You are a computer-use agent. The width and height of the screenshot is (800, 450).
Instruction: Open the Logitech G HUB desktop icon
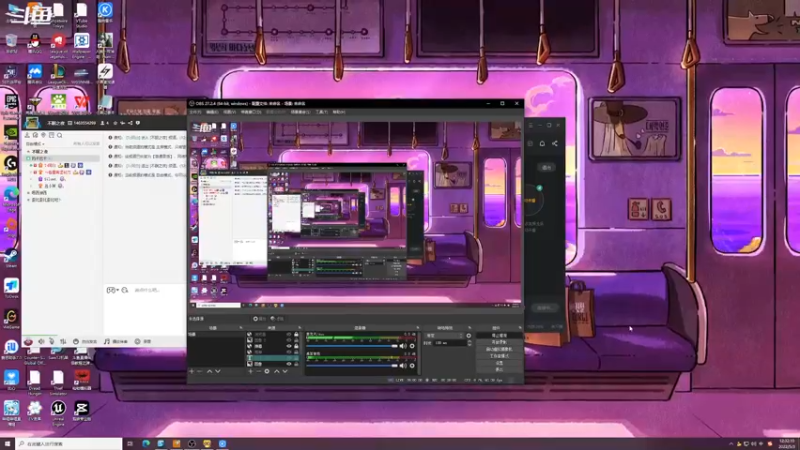11,163
